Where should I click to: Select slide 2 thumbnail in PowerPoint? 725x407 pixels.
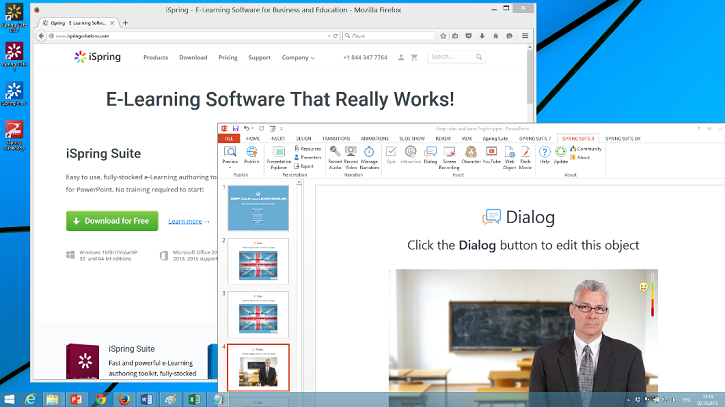(x=258, y=261)
